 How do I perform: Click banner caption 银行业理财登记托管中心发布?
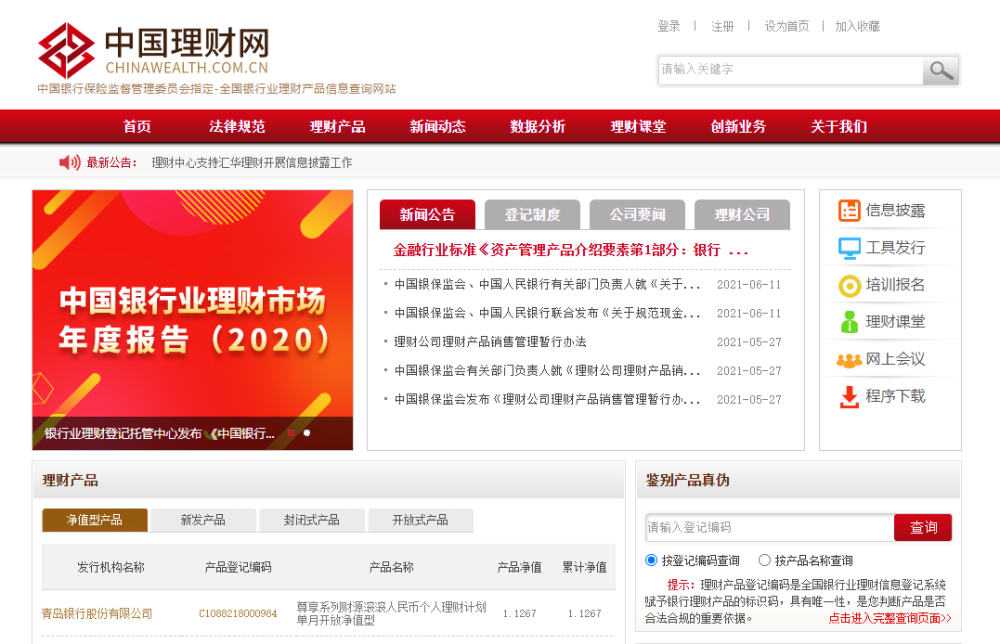click(x=159, y=434)
